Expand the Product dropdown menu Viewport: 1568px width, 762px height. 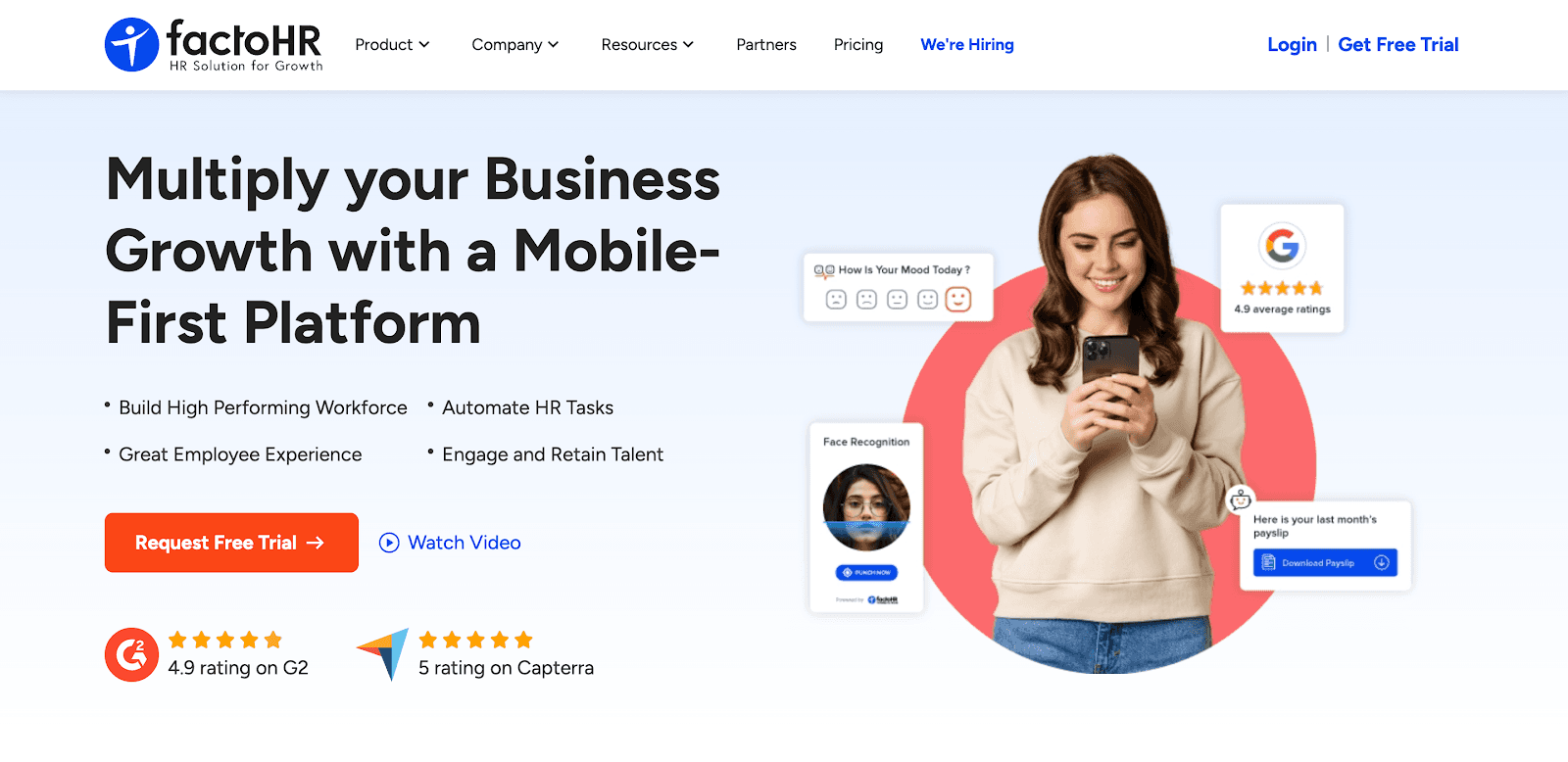(392, 45)
